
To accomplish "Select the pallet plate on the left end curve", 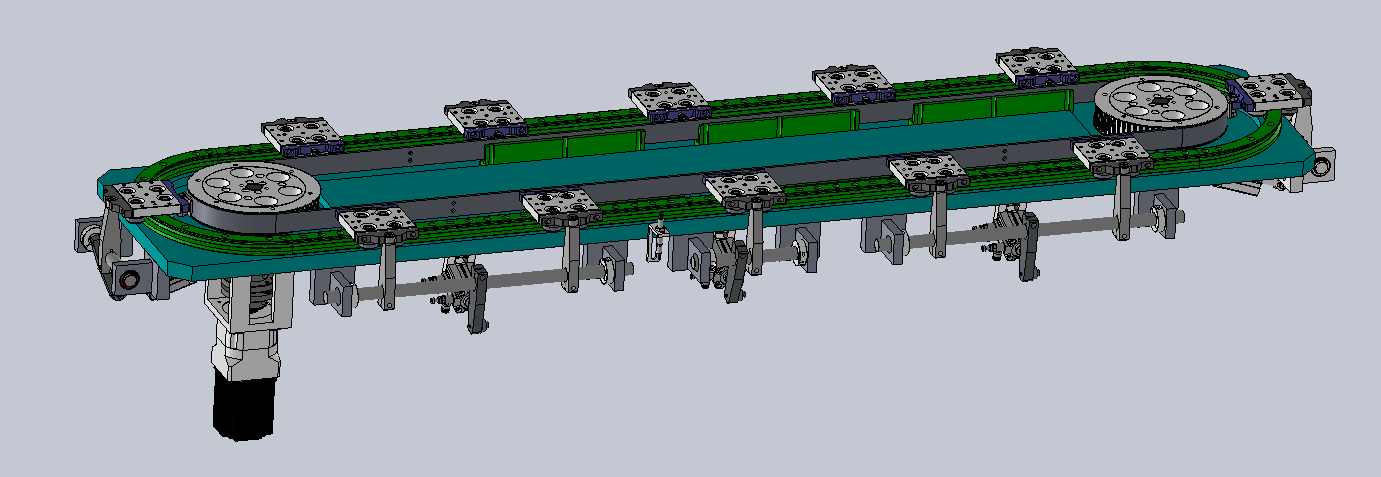I will (x=149, y=200).
